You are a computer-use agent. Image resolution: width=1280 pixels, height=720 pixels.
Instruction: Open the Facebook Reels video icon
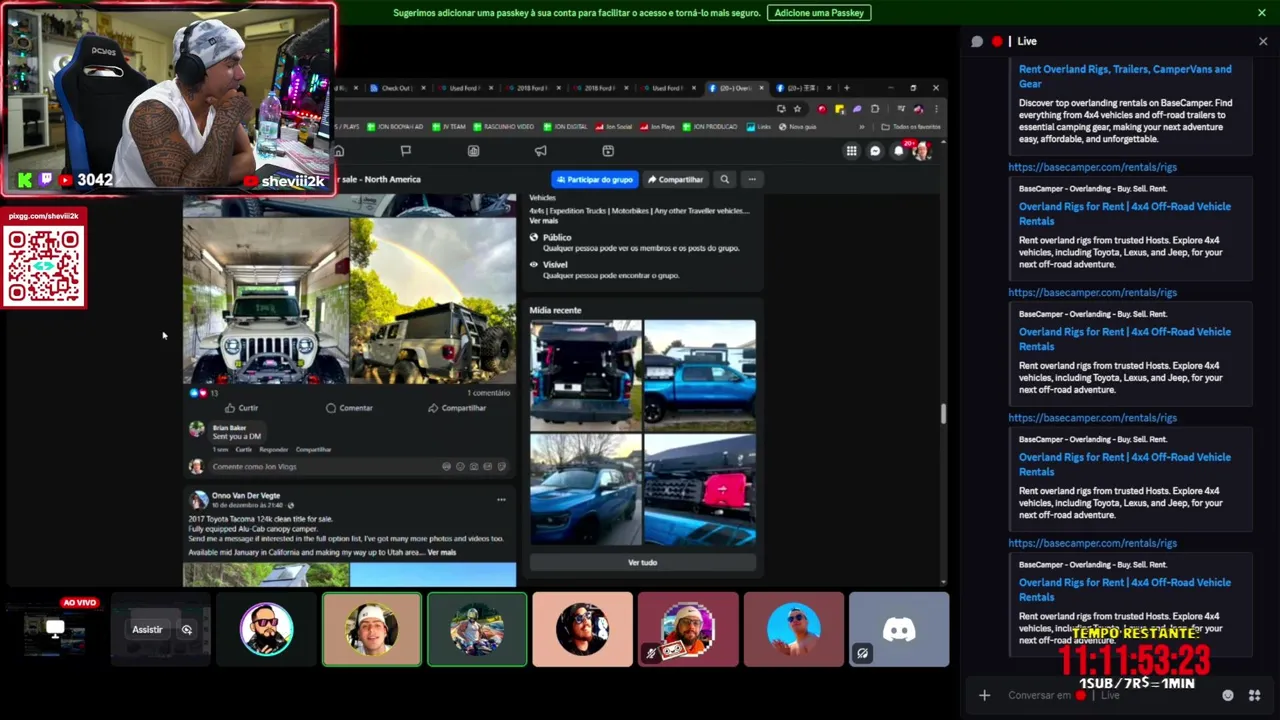pos(607,151)
